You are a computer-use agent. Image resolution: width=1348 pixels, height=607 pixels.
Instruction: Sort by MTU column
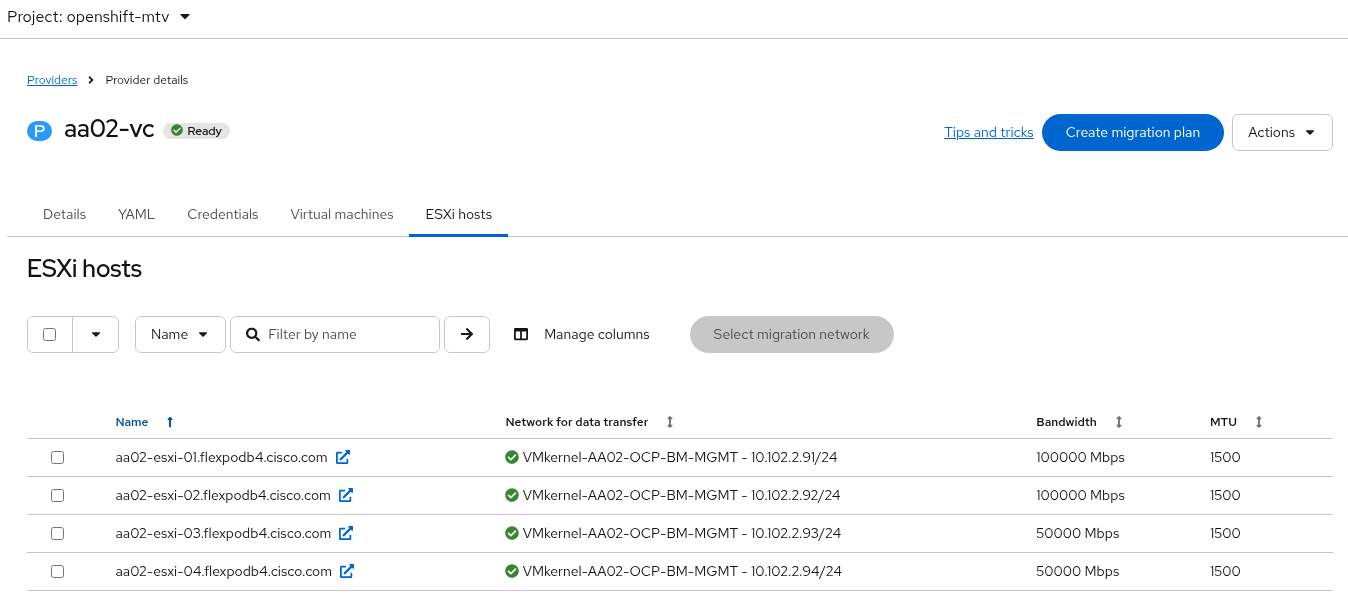pos(1259,422)
